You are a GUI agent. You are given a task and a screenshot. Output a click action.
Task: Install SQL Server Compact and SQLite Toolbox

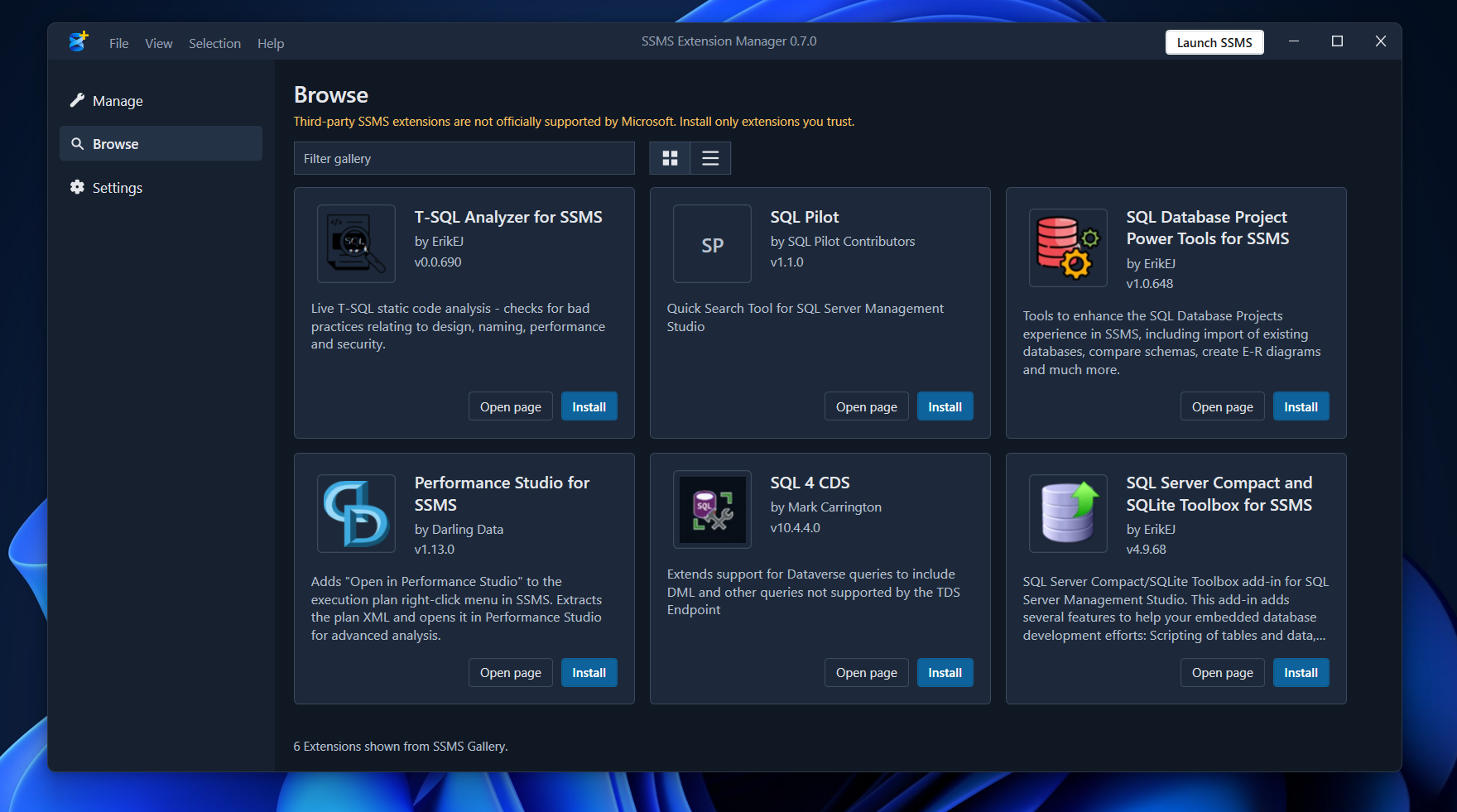tap(1301, 672)
